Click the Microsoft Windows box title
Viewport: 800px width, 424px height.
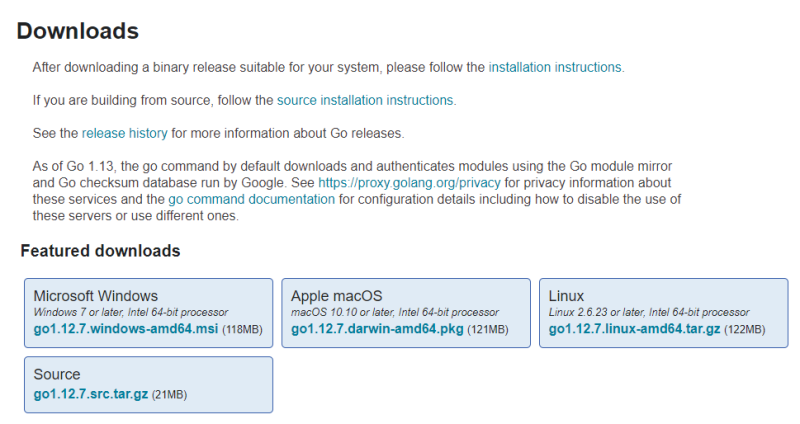tap(96, 296)
